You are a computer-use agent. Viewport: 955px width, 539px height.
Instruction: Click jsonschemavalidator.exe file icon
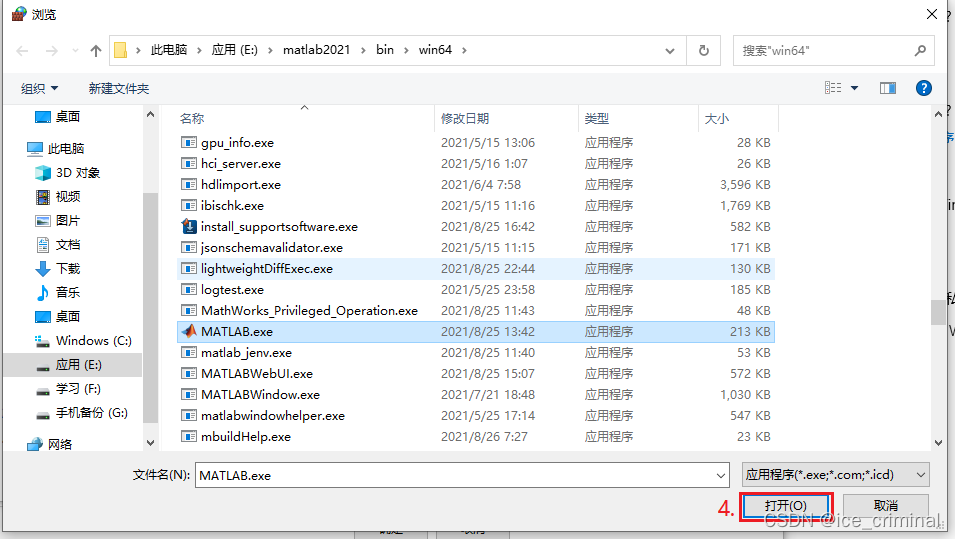(x=189, y=247)
